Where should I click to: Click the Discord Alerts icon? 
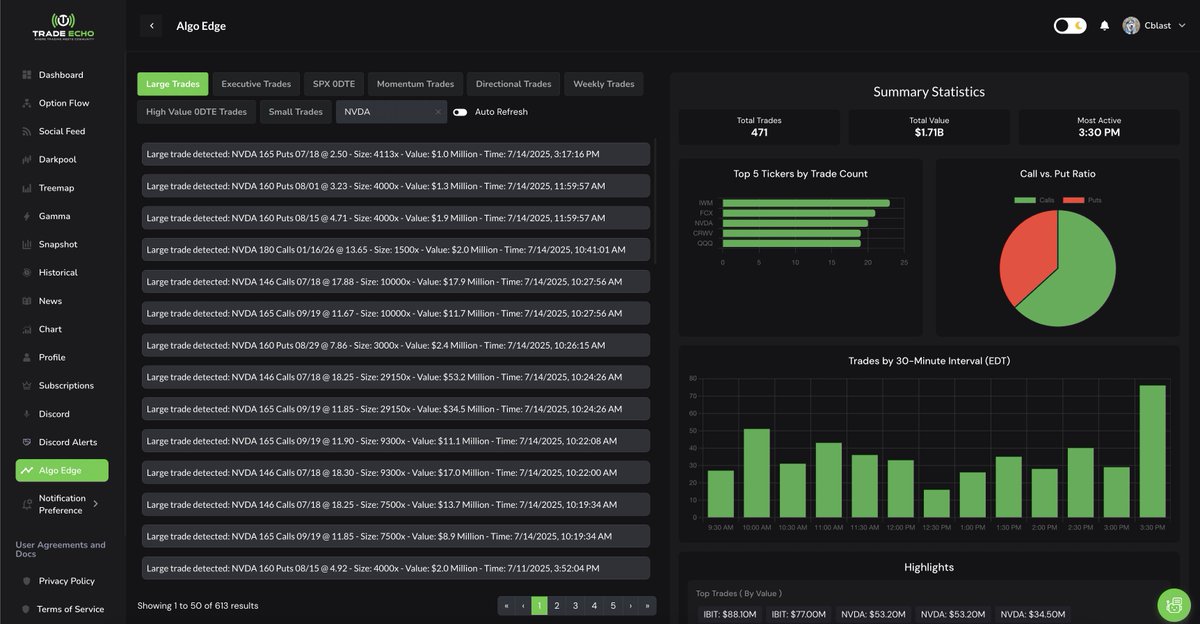pos(27,442)
